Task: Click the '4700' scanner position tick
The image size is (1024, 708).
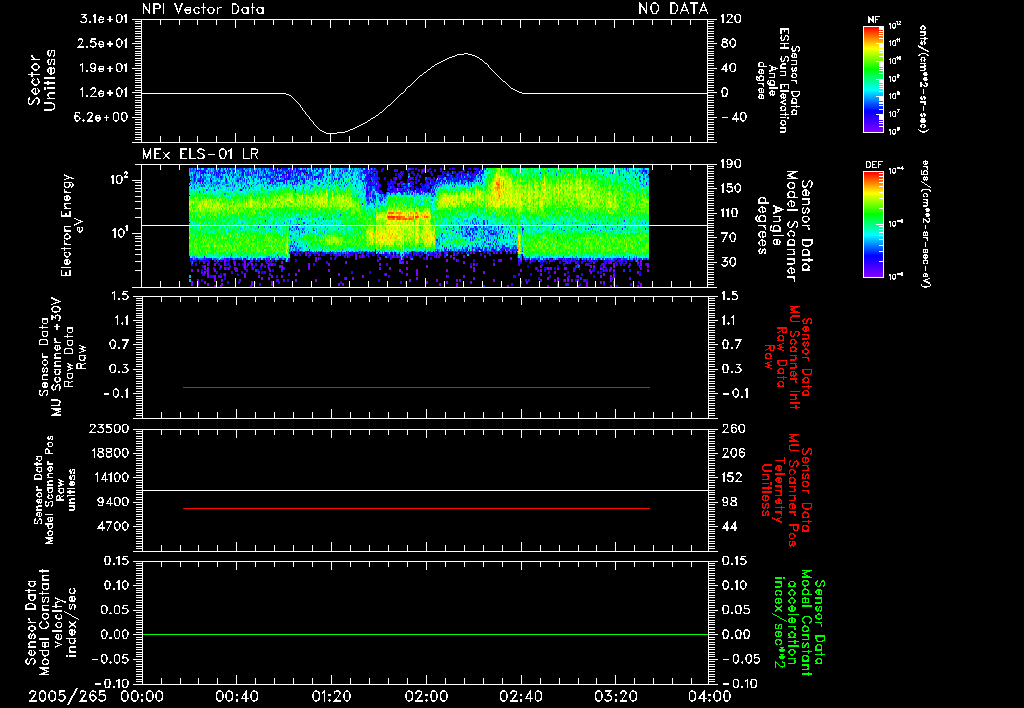Action: click(x=112, y=527)
